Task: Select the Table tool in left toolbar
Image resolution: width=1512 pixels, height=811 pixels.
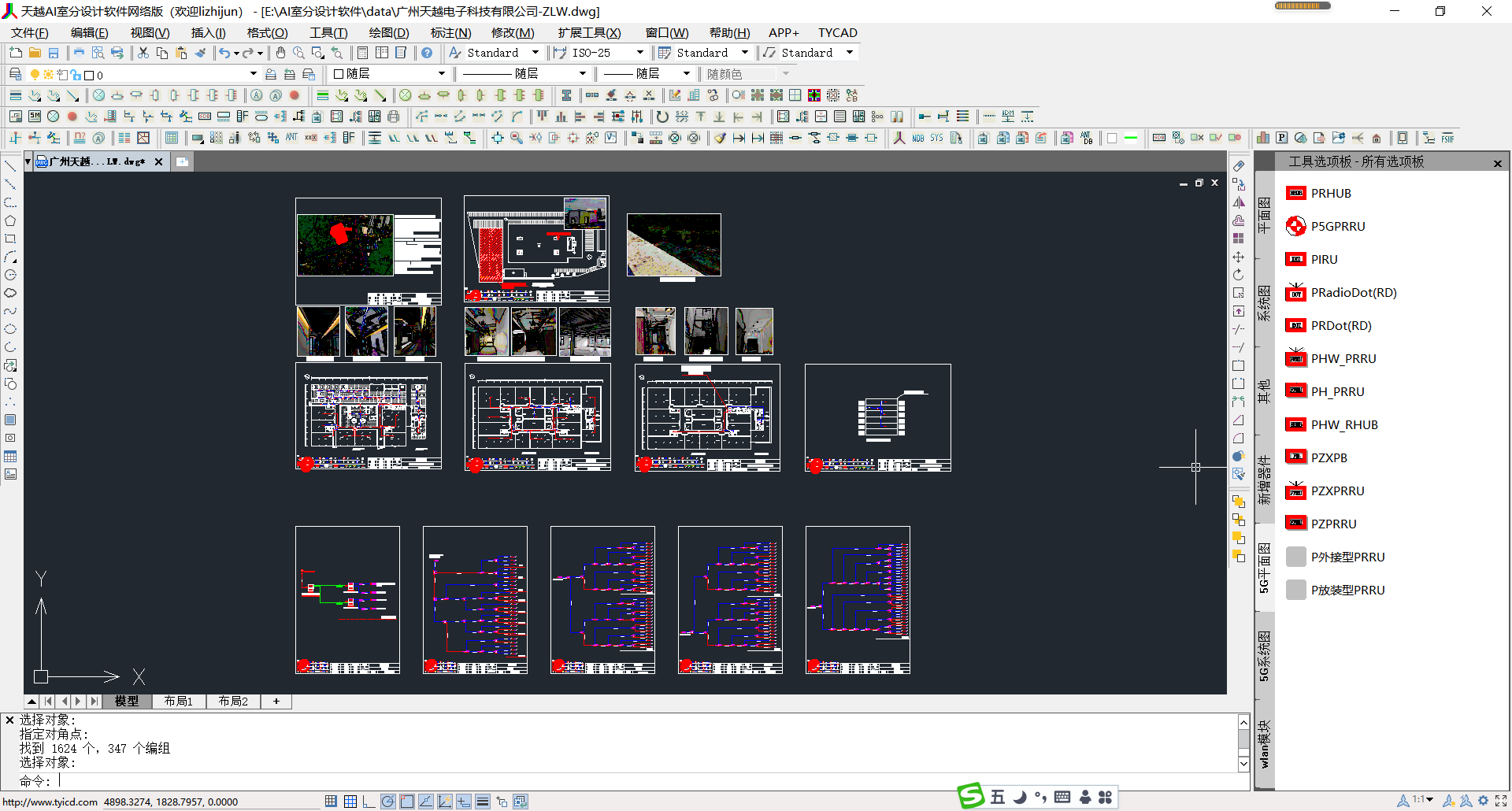Action: click(x=10, y=456)
